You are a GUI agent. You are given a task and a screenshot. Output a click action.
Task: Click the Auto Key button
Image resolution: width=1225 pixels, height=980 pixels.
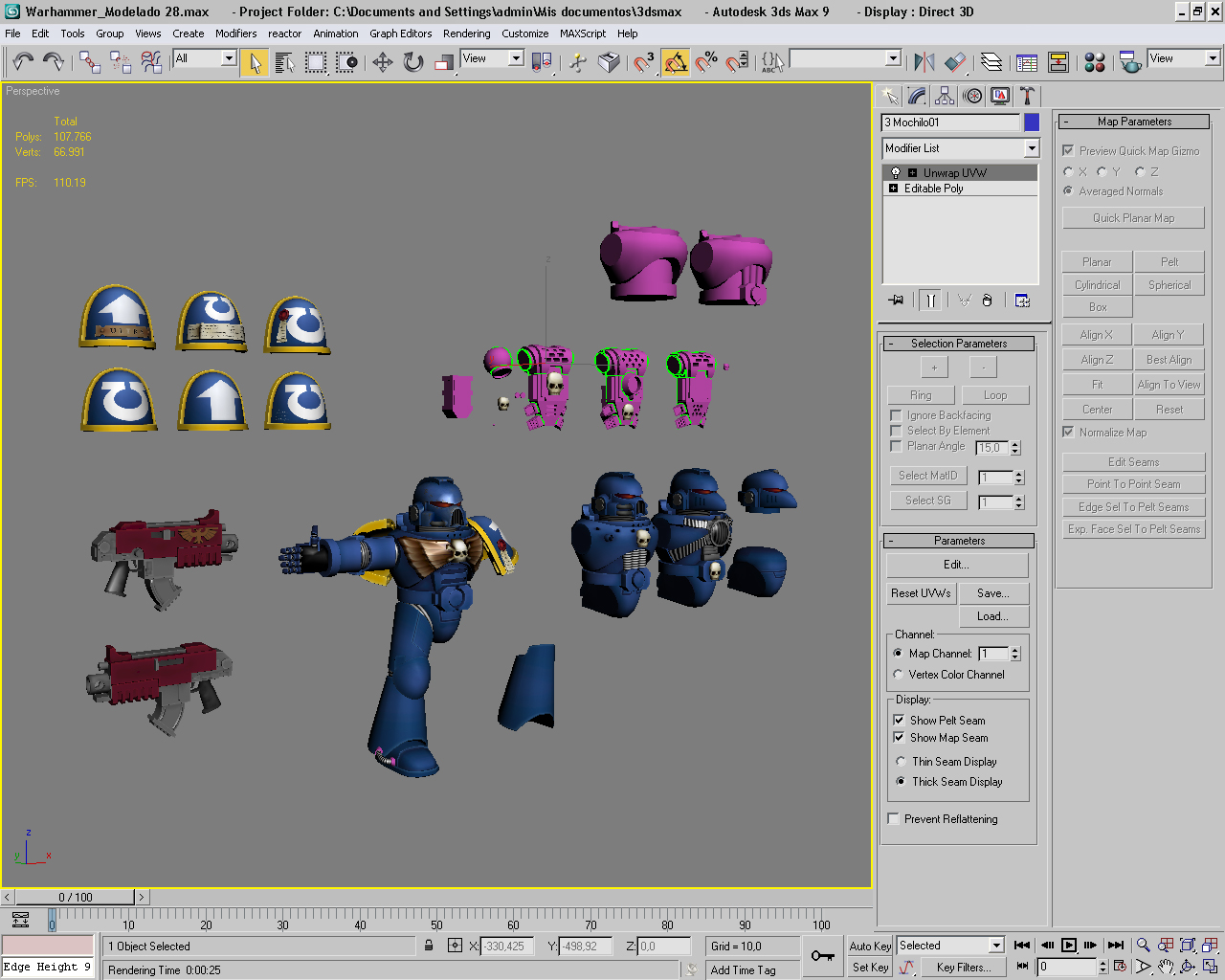871,946
